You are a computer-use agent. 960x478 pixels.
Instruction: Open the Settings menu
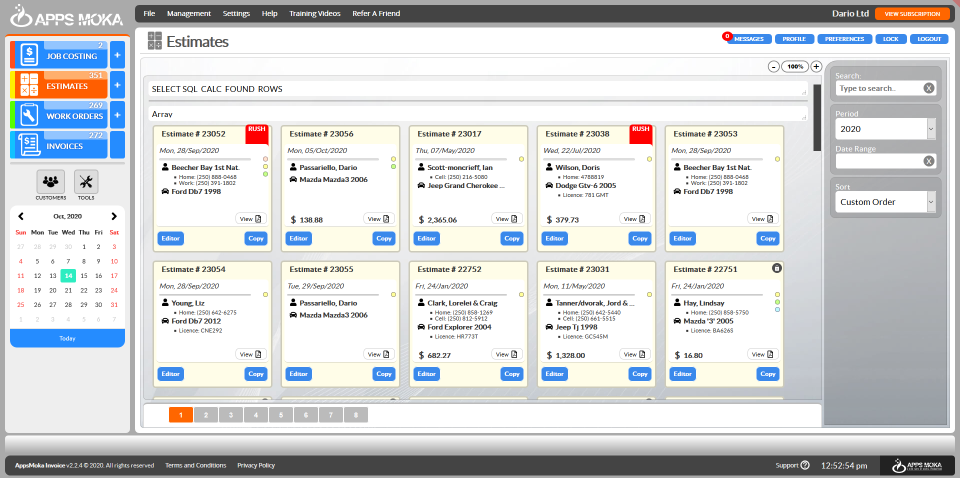(x=236, y=13)
